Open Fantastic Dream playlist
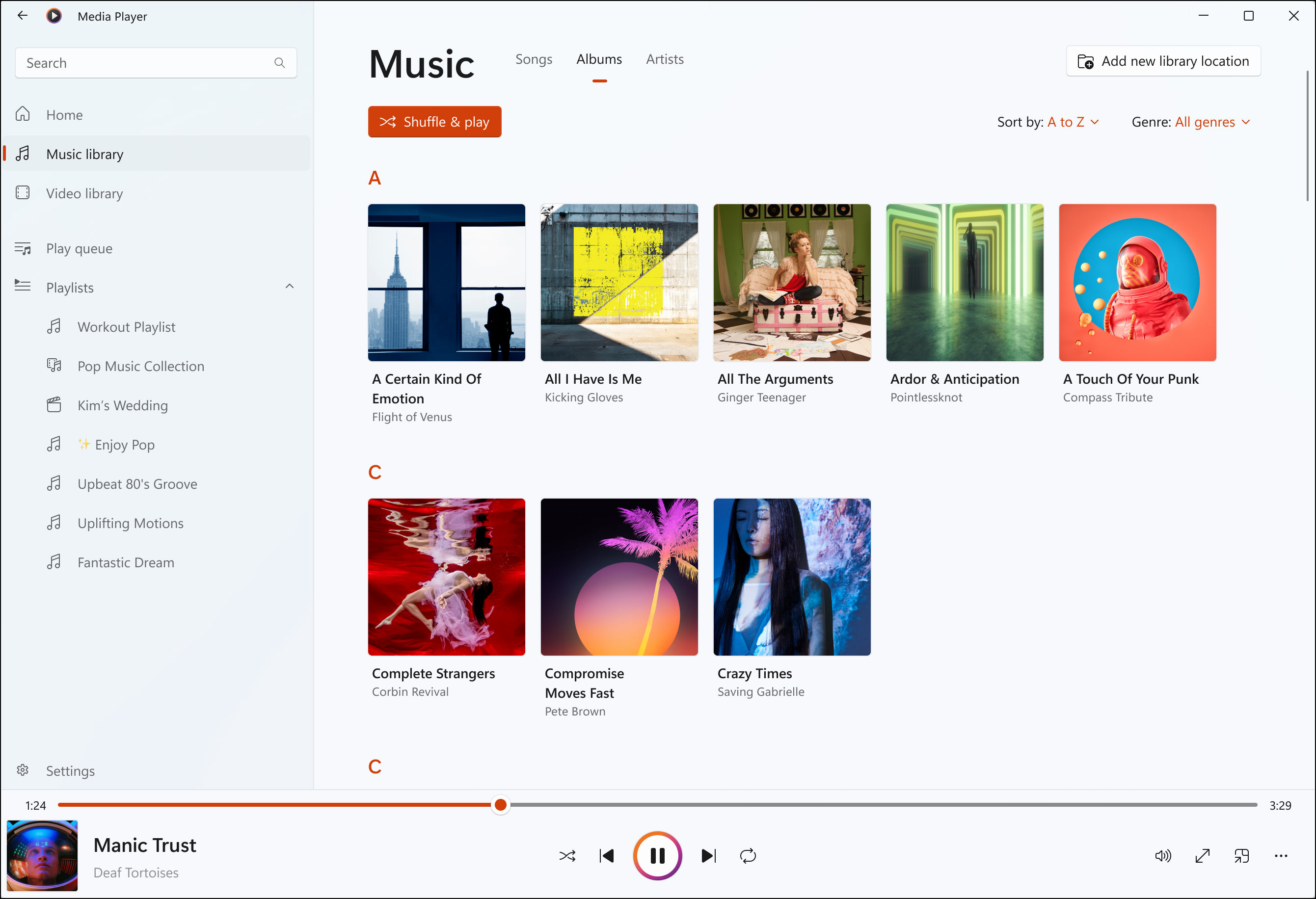 pyautogui.click(x=156, y=563)
